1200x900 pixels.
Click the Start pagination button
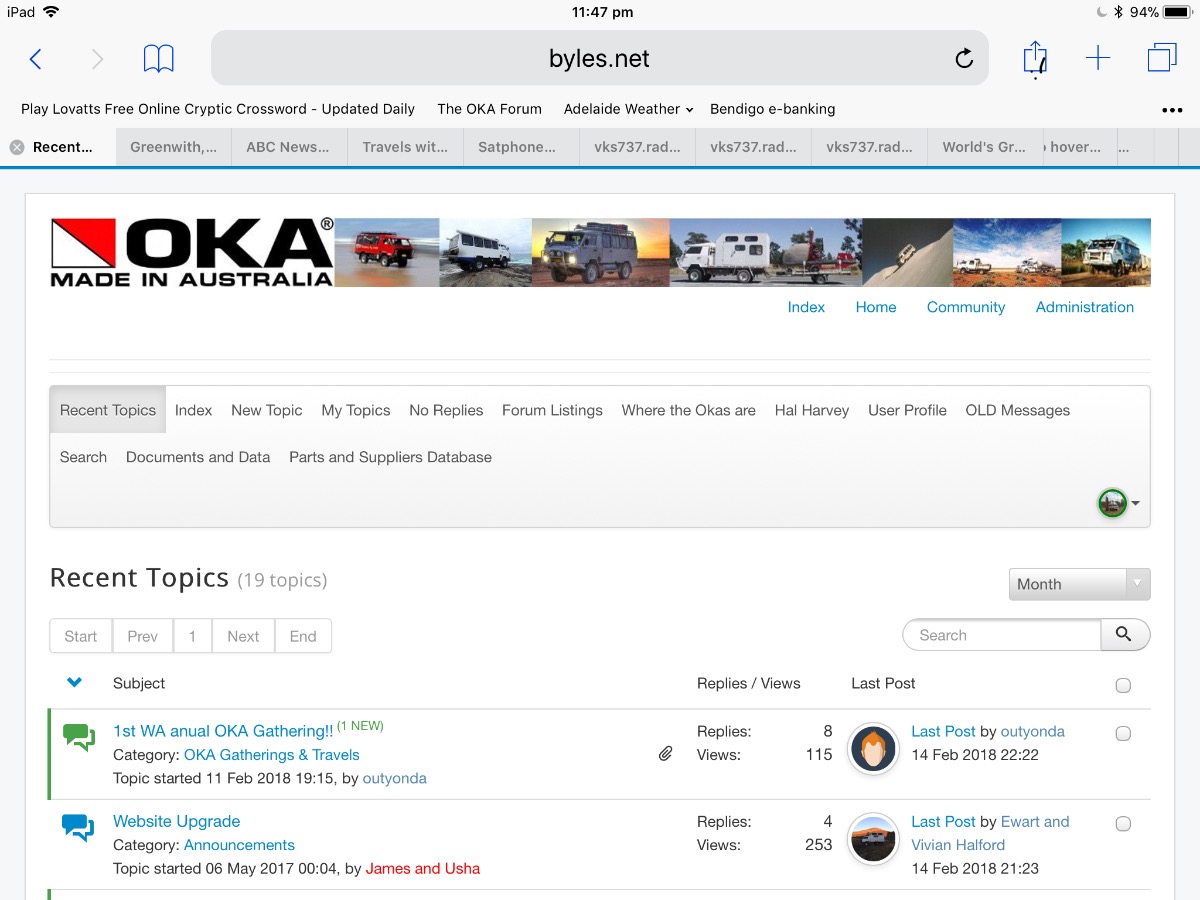pyautogui.click(x=81, y=636)
